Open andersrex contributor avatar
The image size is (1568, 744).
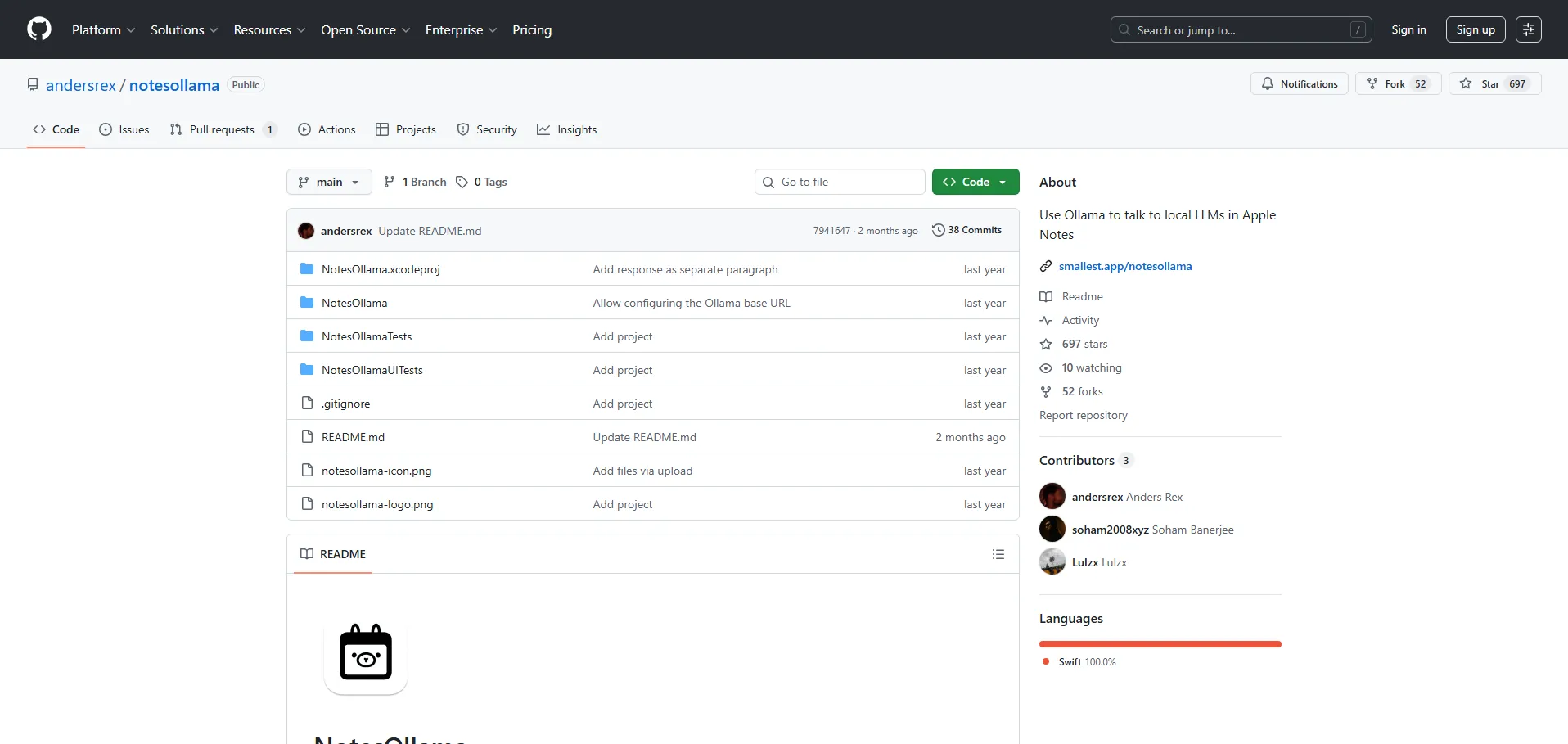tap(1052, 497)
